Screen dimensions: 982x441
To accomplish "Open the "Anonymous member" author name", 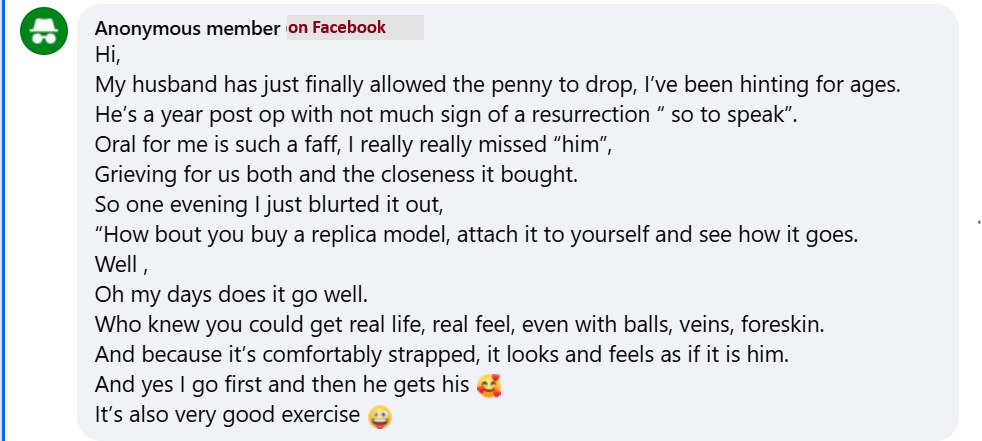I will click(187, 28).
